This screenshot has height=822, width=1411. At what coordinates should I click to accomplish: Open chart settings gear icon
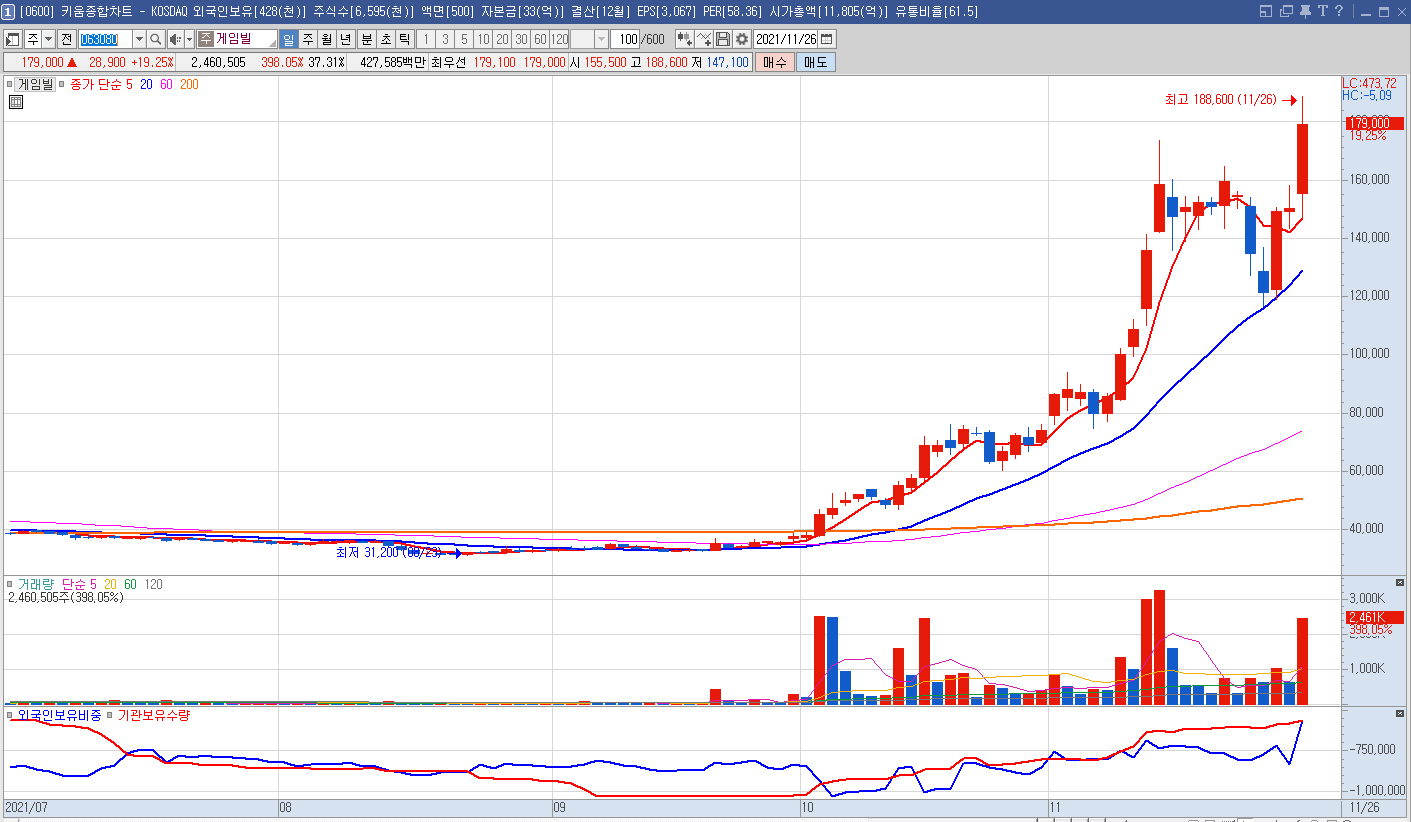[x=741, y=39]
